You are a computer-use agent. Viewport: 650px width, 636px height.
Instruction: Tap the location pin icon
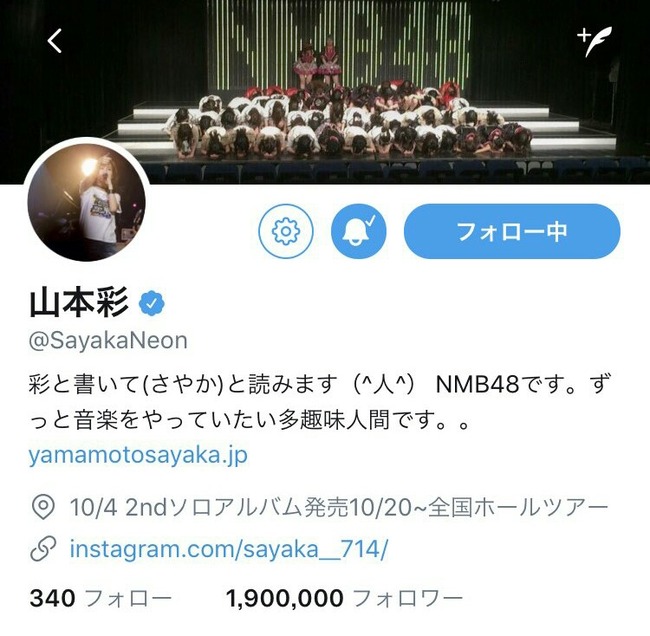coord(43,508)
